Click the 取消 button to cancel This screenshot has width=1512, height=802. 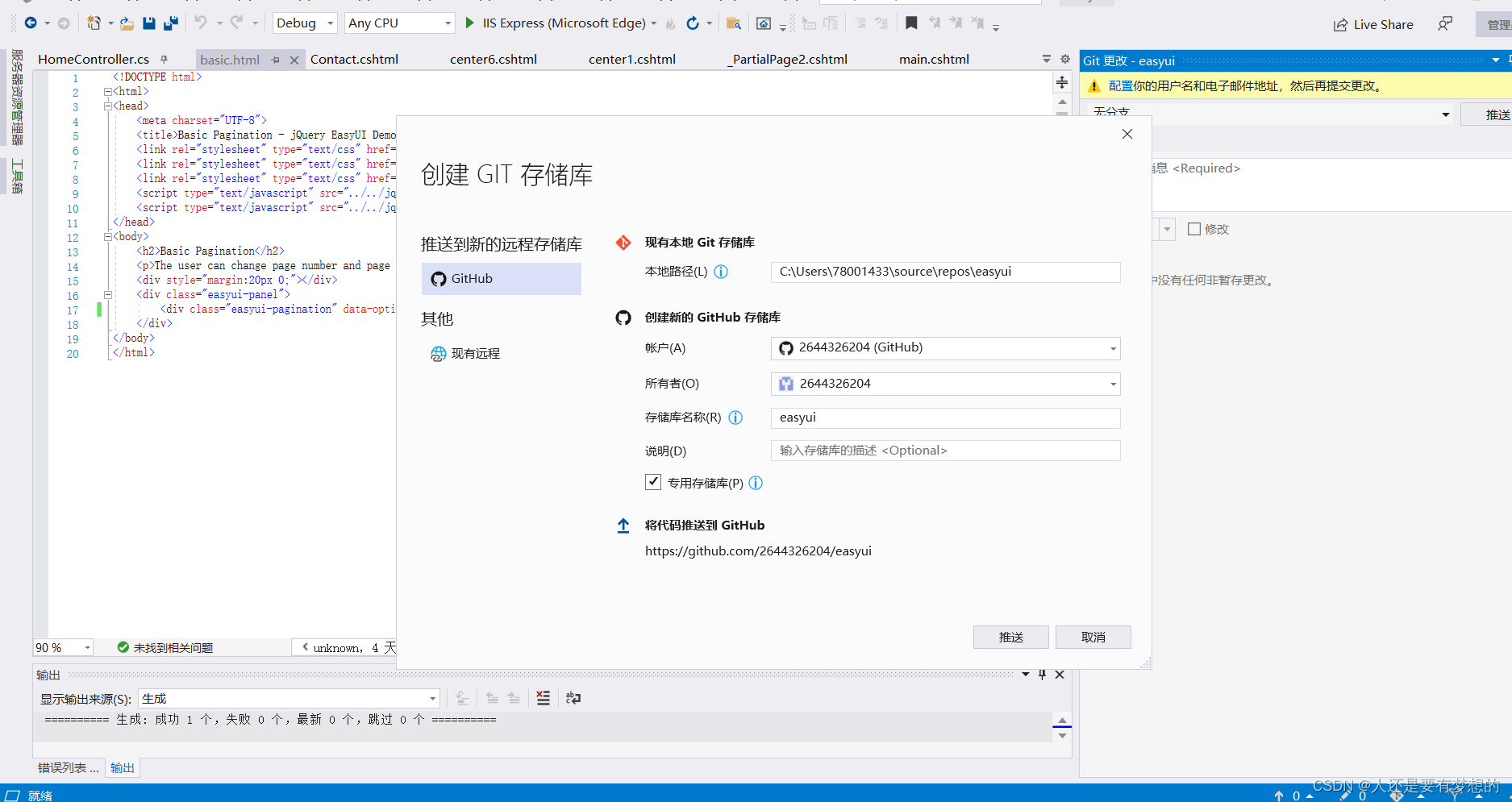click(x=1093, y=637)
